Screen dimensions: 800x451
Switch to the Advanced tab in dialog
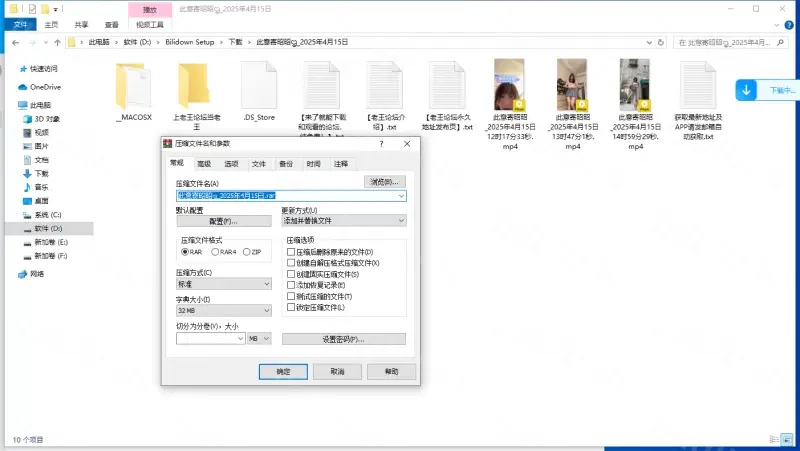(204, 164)
